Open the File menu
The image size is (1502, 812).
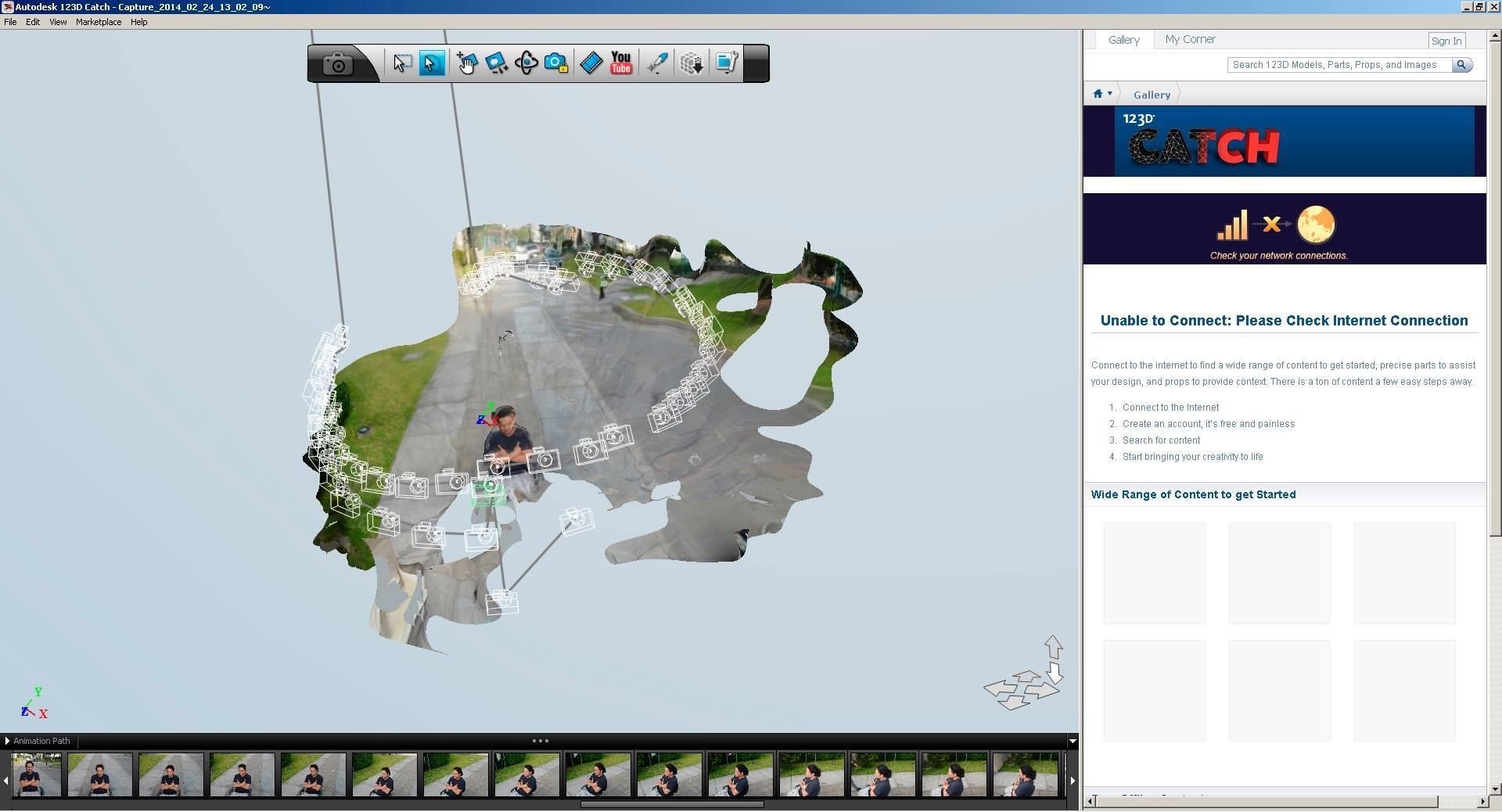coord(10,22)
